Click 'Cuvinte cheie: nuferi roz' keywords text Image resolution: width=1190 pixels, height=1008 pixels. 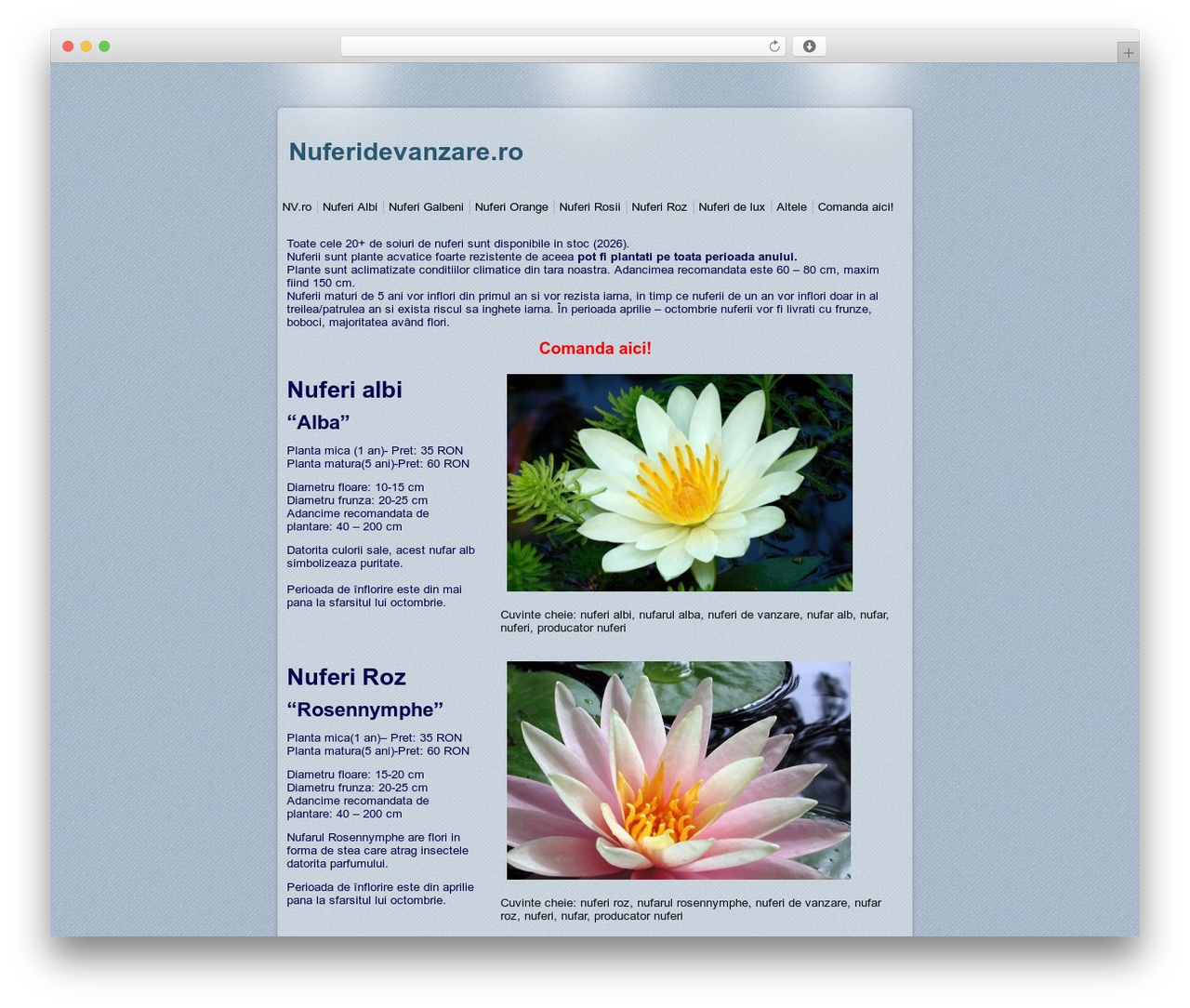tap(691, 909)
